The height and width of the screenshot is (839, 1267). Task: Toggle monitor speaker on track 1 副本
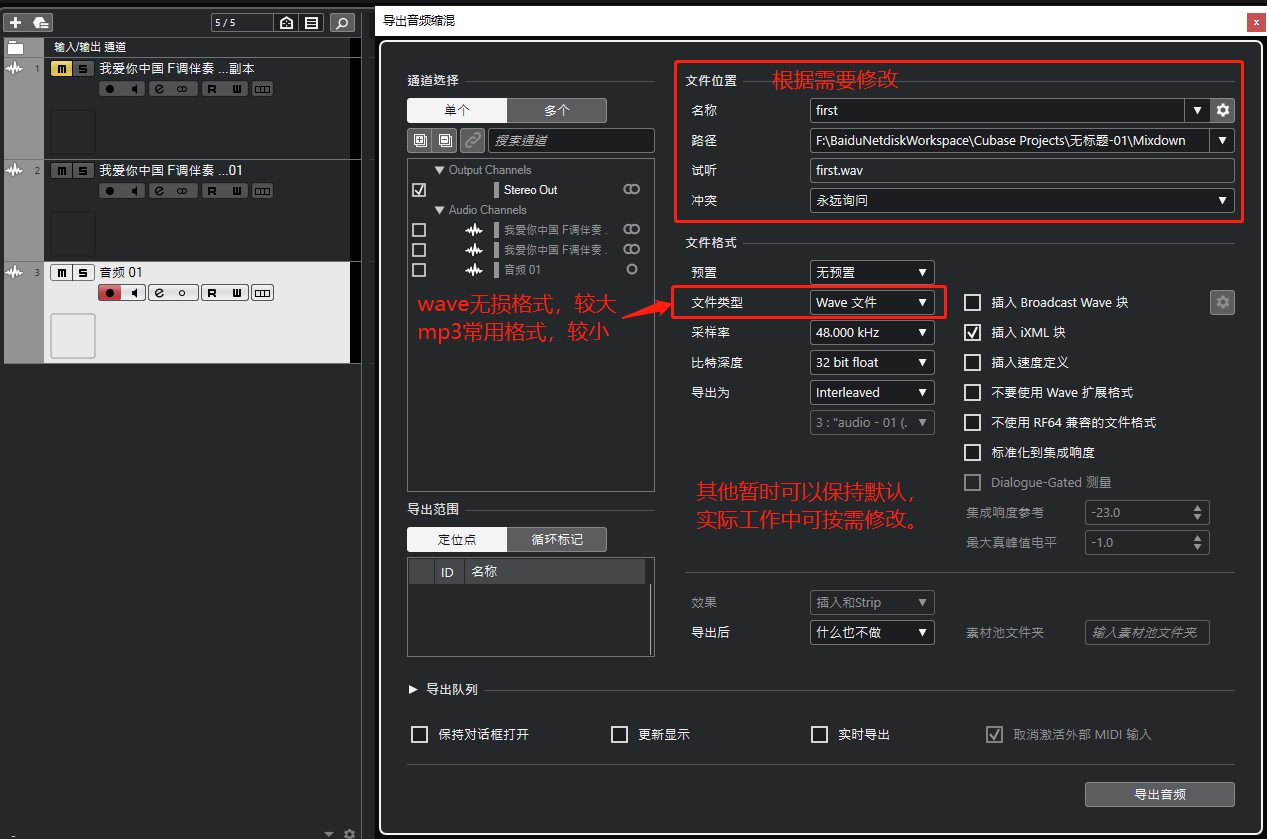click(x=134, y=89)
